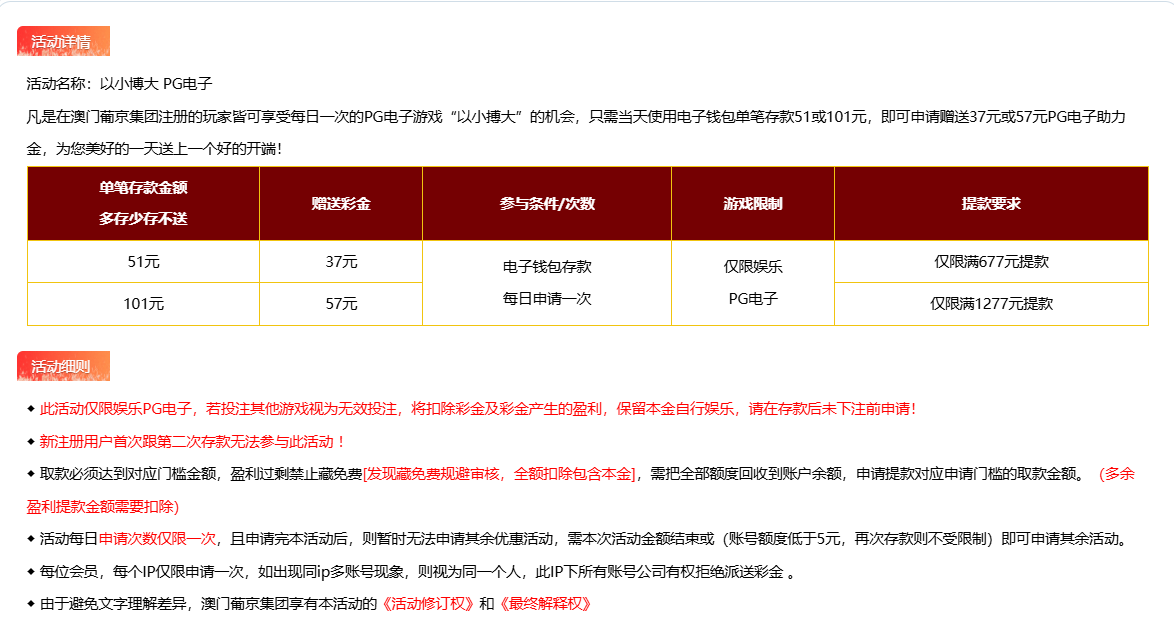The width and height of the screenshot is (1174, 642).
Task: Select the 37元 bonus cell
Action: tap(340, 262)
